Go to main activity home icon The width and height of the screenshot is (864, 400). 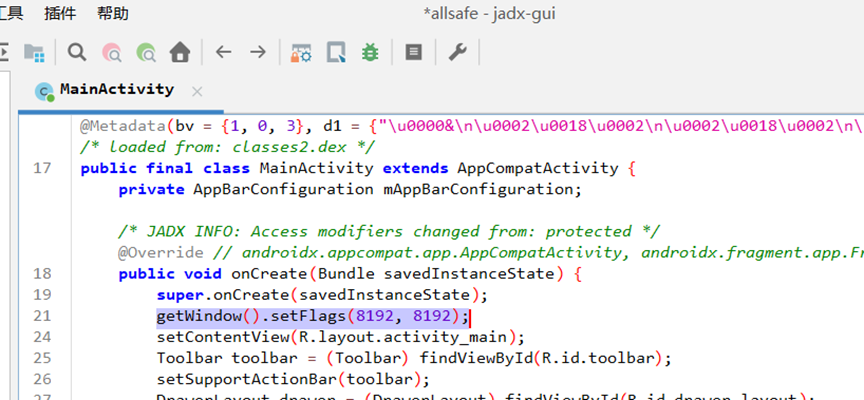(x=180, y=53)
